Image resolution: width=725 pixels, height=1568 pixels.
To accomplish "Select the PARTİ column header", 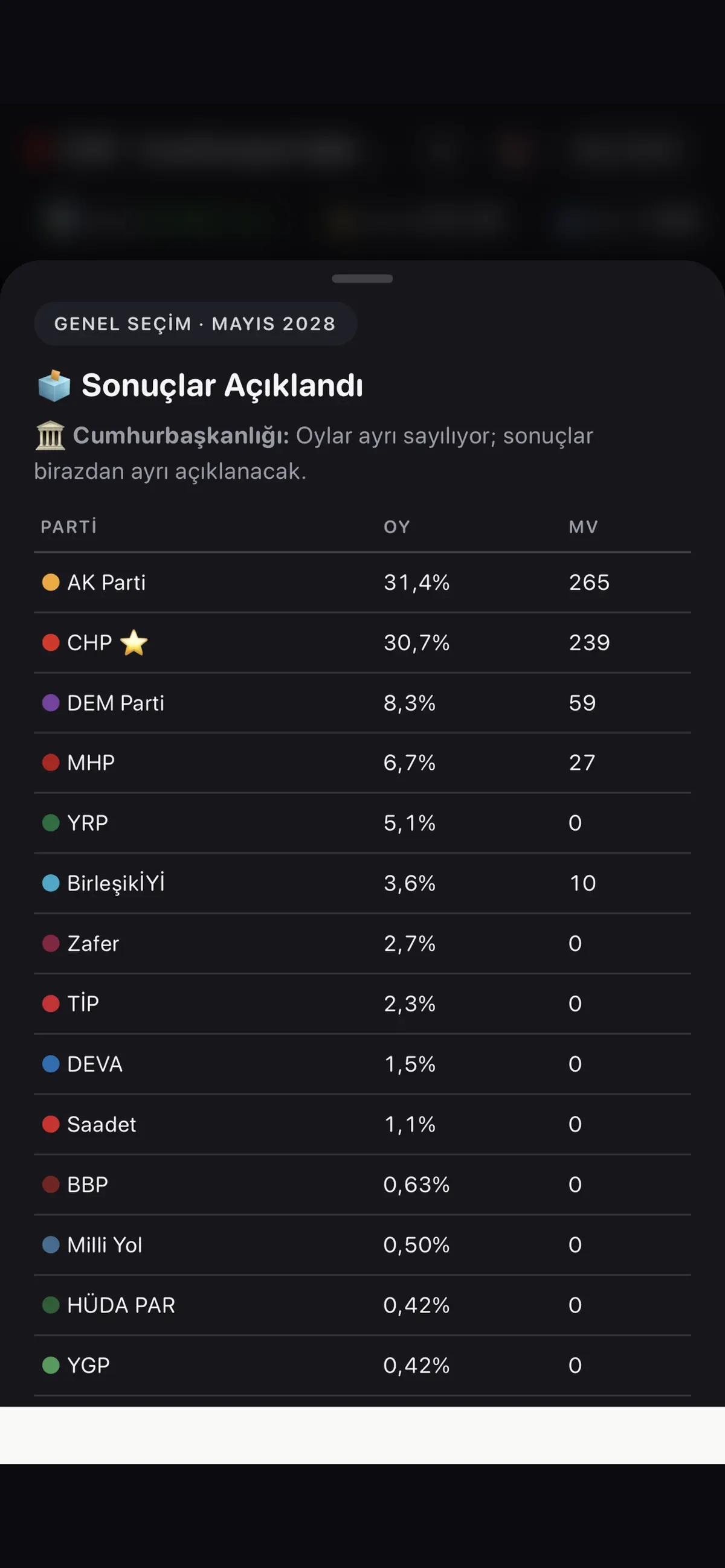I will click(69, 527).
